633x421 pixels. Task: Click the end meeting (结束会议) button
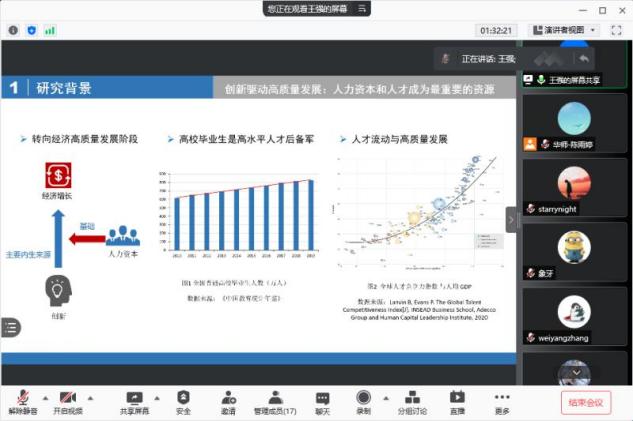[x=585, y=402]
